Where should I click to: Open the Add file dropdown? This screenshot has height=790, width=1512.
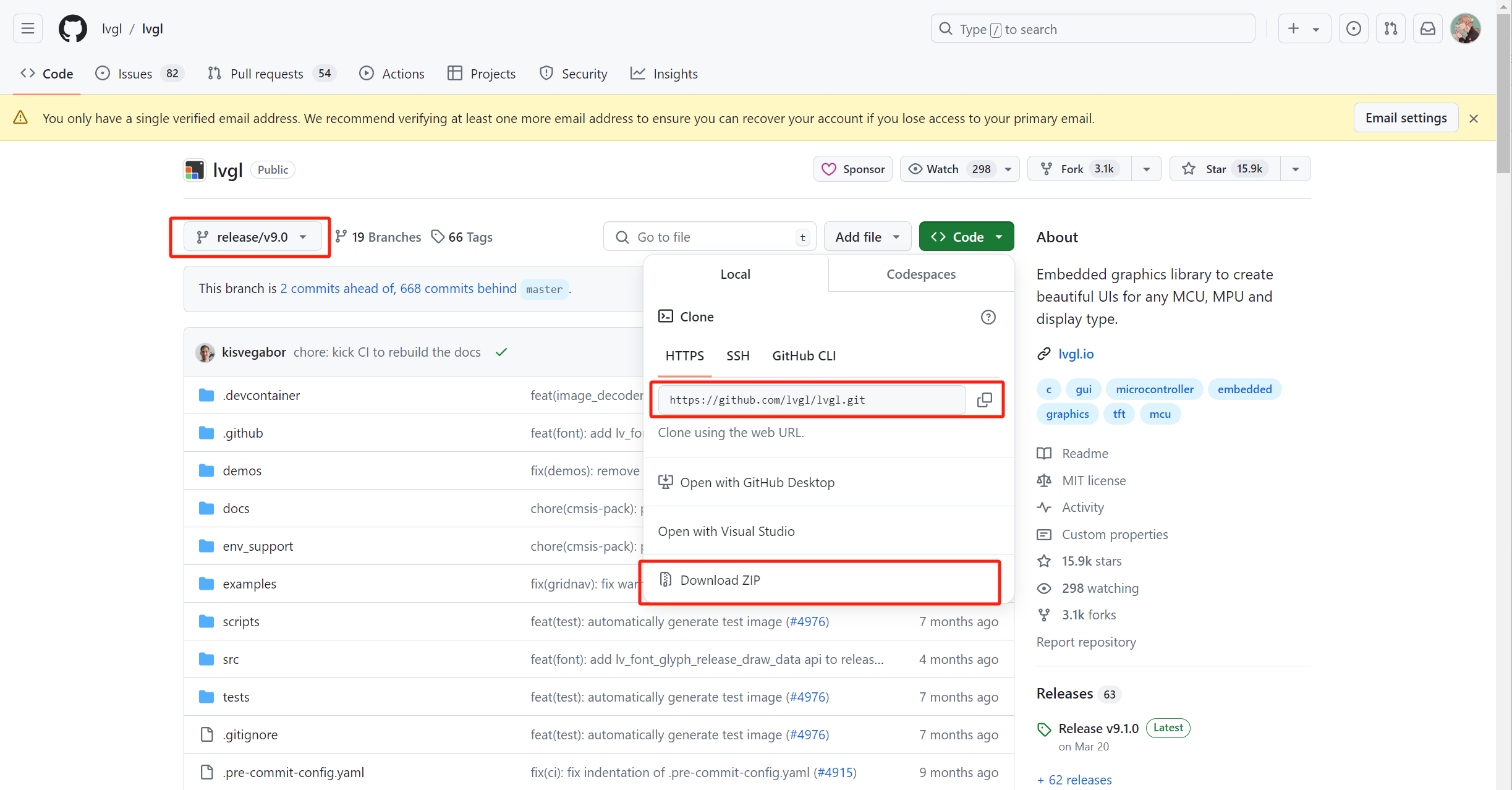tap(867, 237)
